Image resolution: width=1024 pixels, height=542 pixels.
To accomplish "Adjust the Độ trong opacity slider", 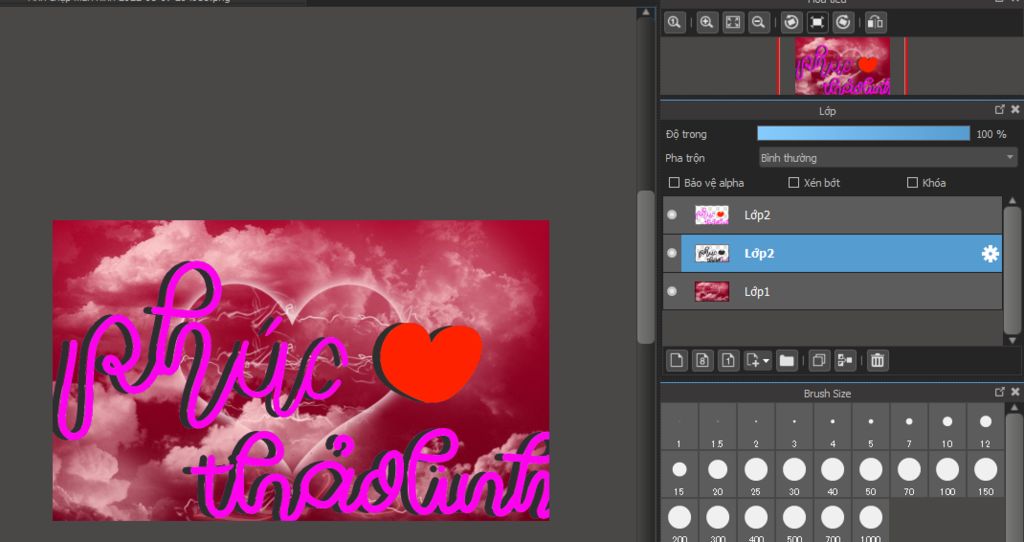I will coord(863,133).
